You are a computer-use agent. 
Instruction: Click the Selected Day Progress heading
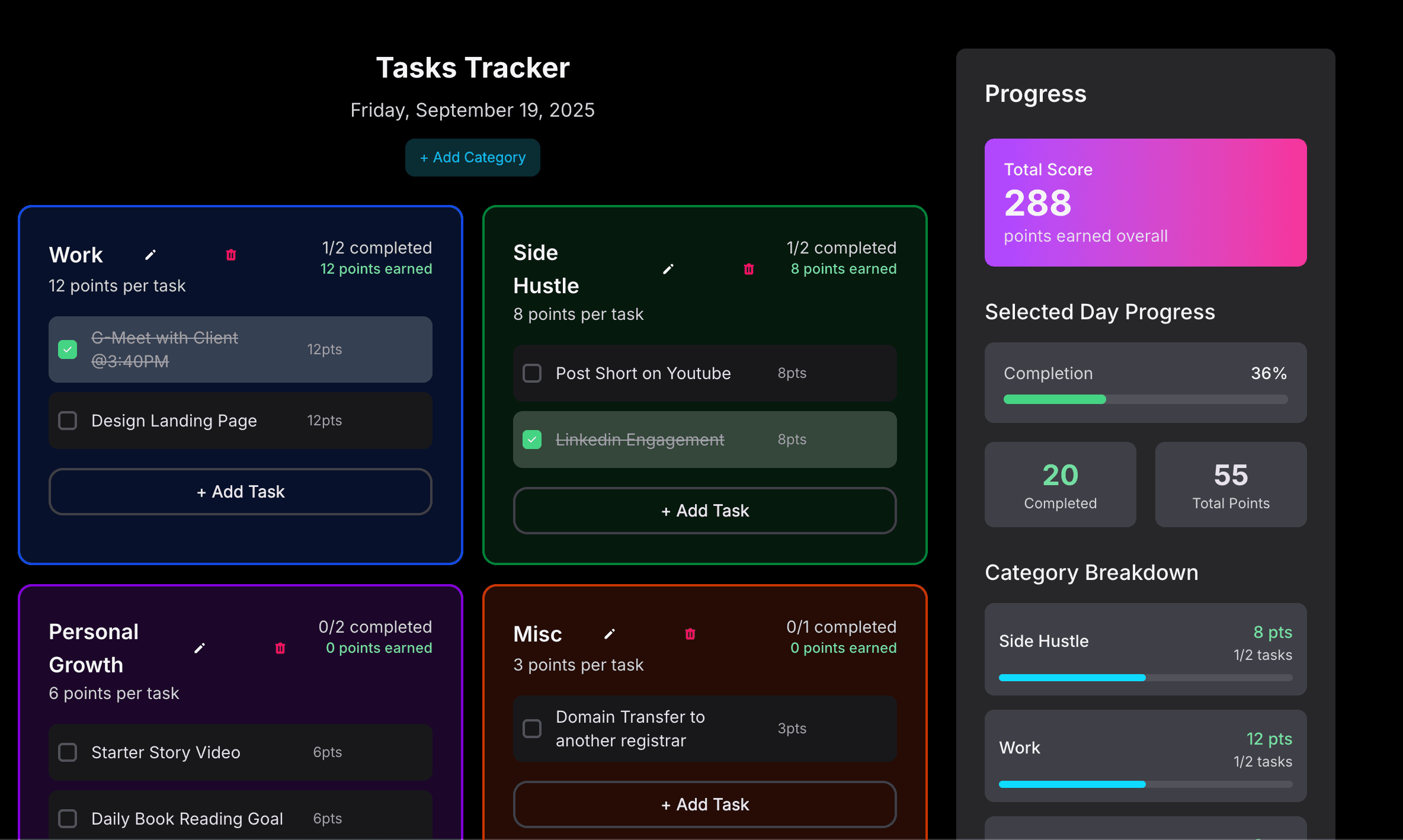[x=1100, y=312]
